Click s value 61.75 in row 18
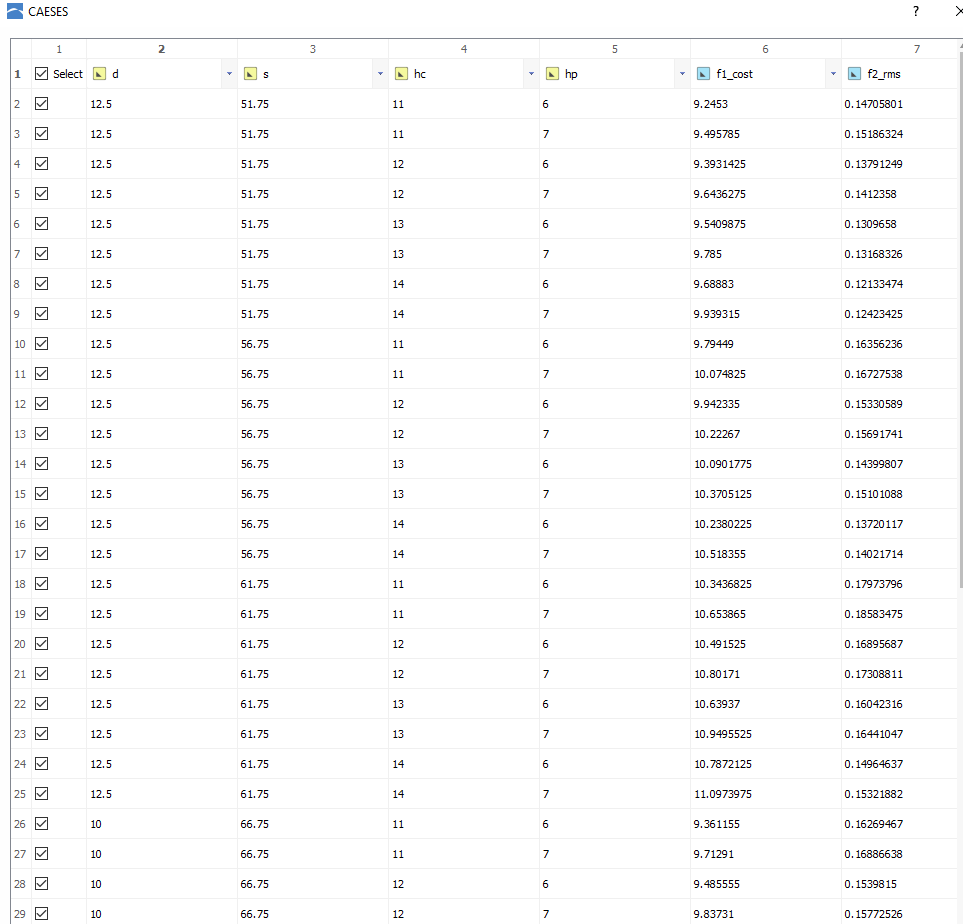The height and width of the screenshot is (924, 963). [x=254, y=584]
